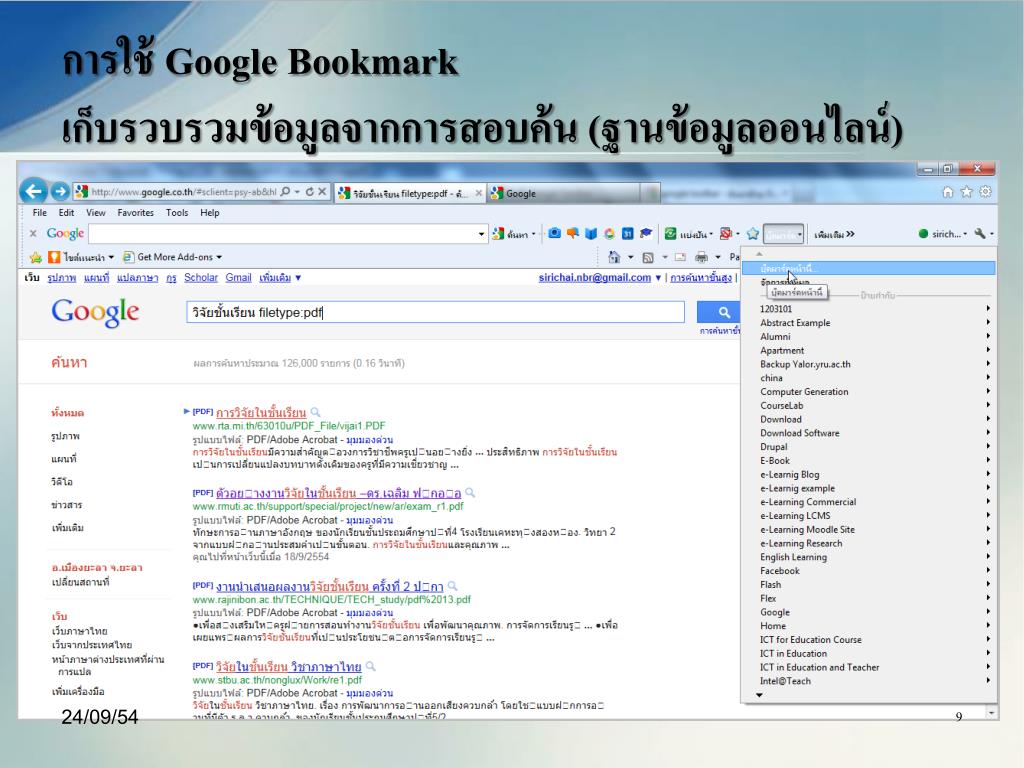This screenshot has height=768, width=1024.
Task: Click the Google search query input field
Action: (435, 312)
